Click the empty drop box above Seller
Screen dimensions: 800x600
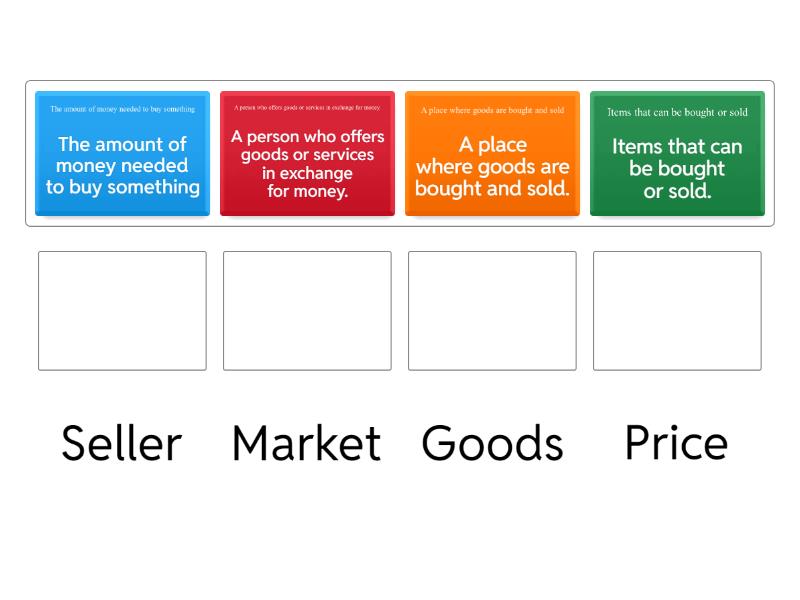pyautogui.click(x=122, y=310)
